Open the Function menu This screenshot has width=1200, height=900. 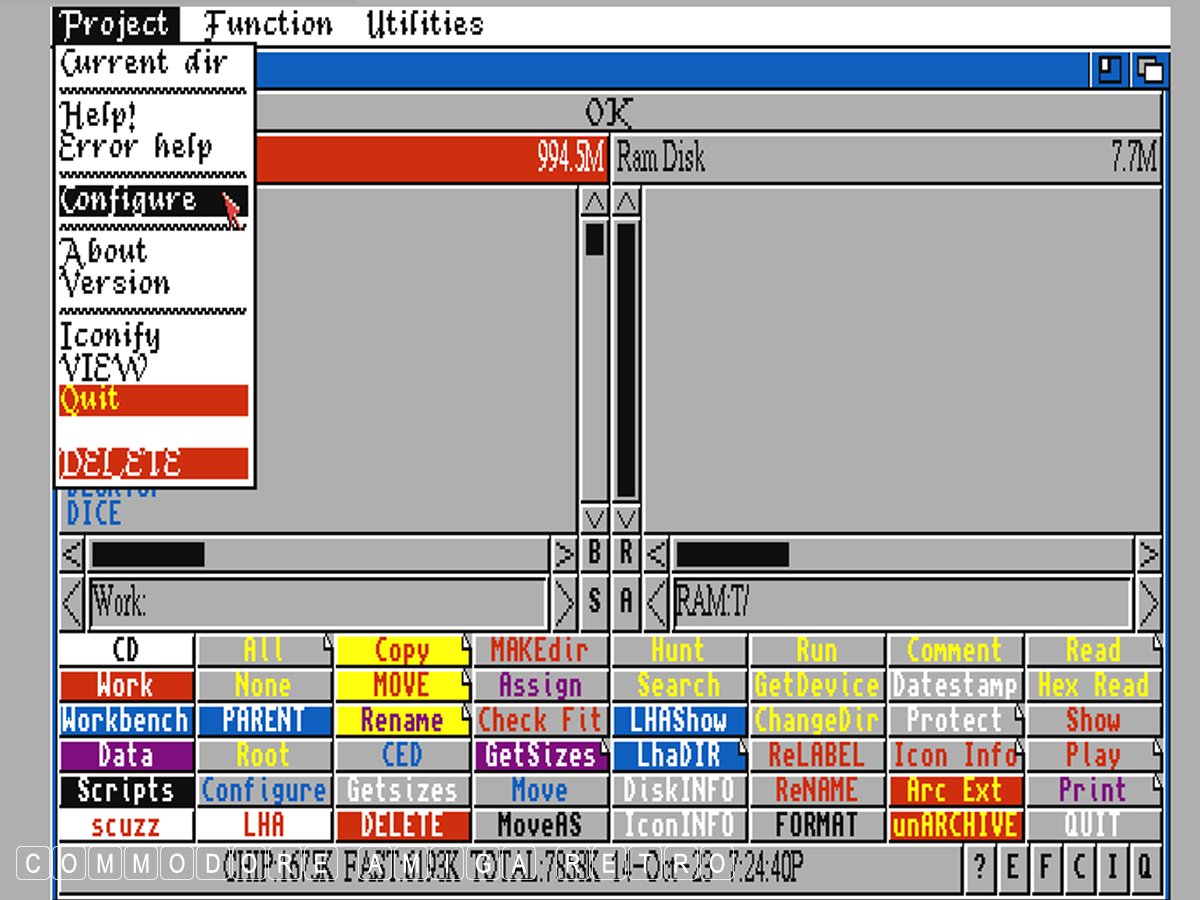coord(268,24)
